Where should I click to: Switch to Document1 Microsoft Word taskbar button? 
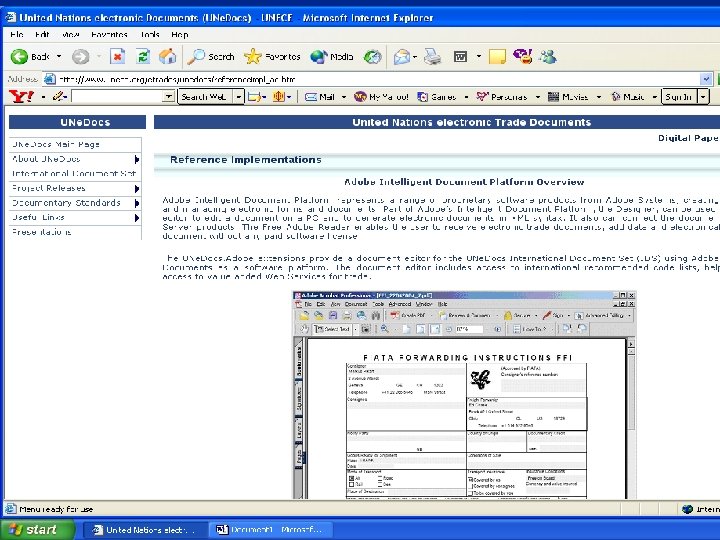(271, 530)
